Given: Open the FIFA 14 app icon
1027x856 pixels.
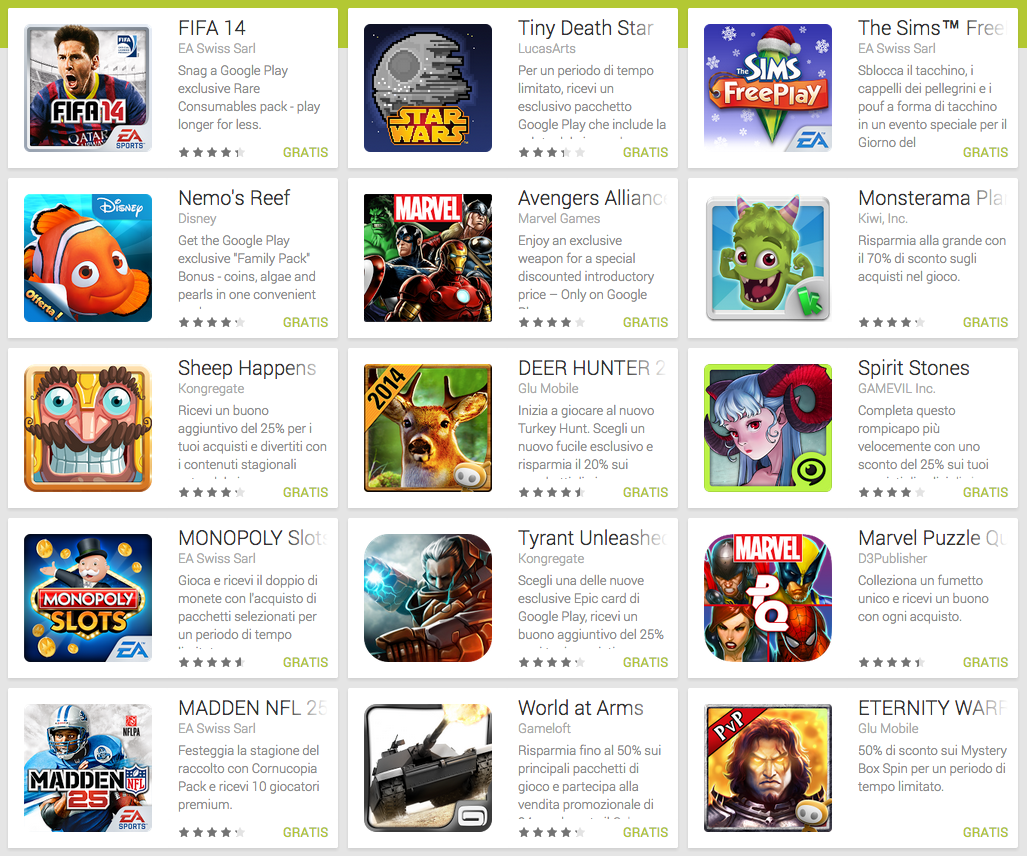Looking at the screenshot, I should click(88, 88).
